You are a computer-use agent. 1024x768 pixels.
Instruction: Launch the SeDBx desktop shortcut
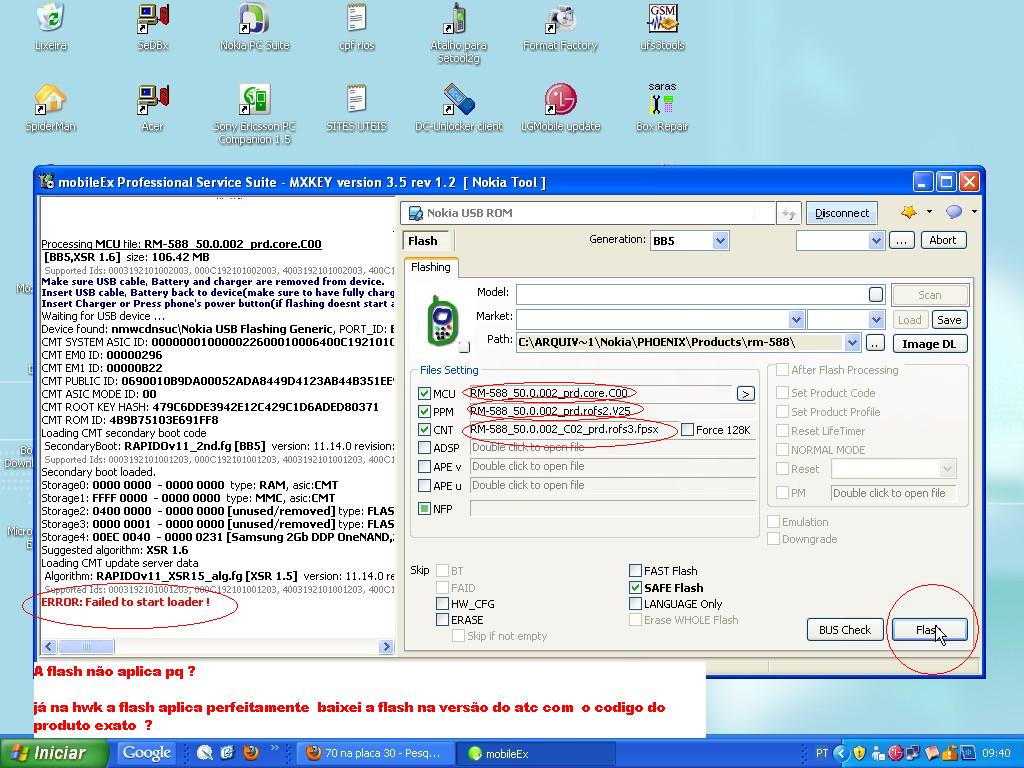(153, 26)
